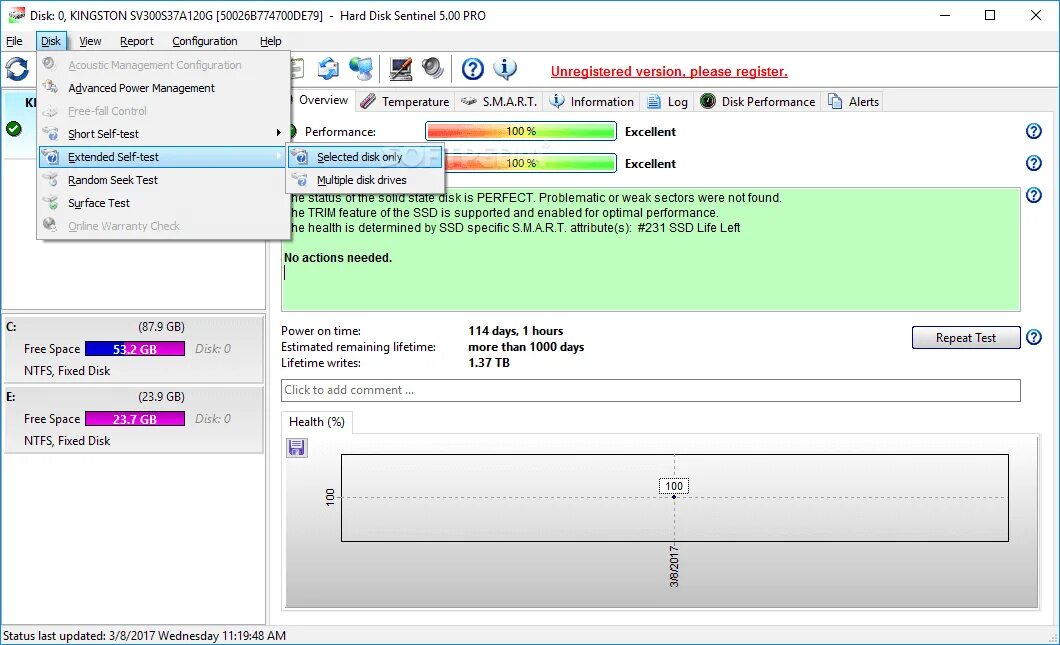Switch to the Log tab
The width and height of the screenshot is (1060, 645).
pyautogui.click(x=667, y=101)
